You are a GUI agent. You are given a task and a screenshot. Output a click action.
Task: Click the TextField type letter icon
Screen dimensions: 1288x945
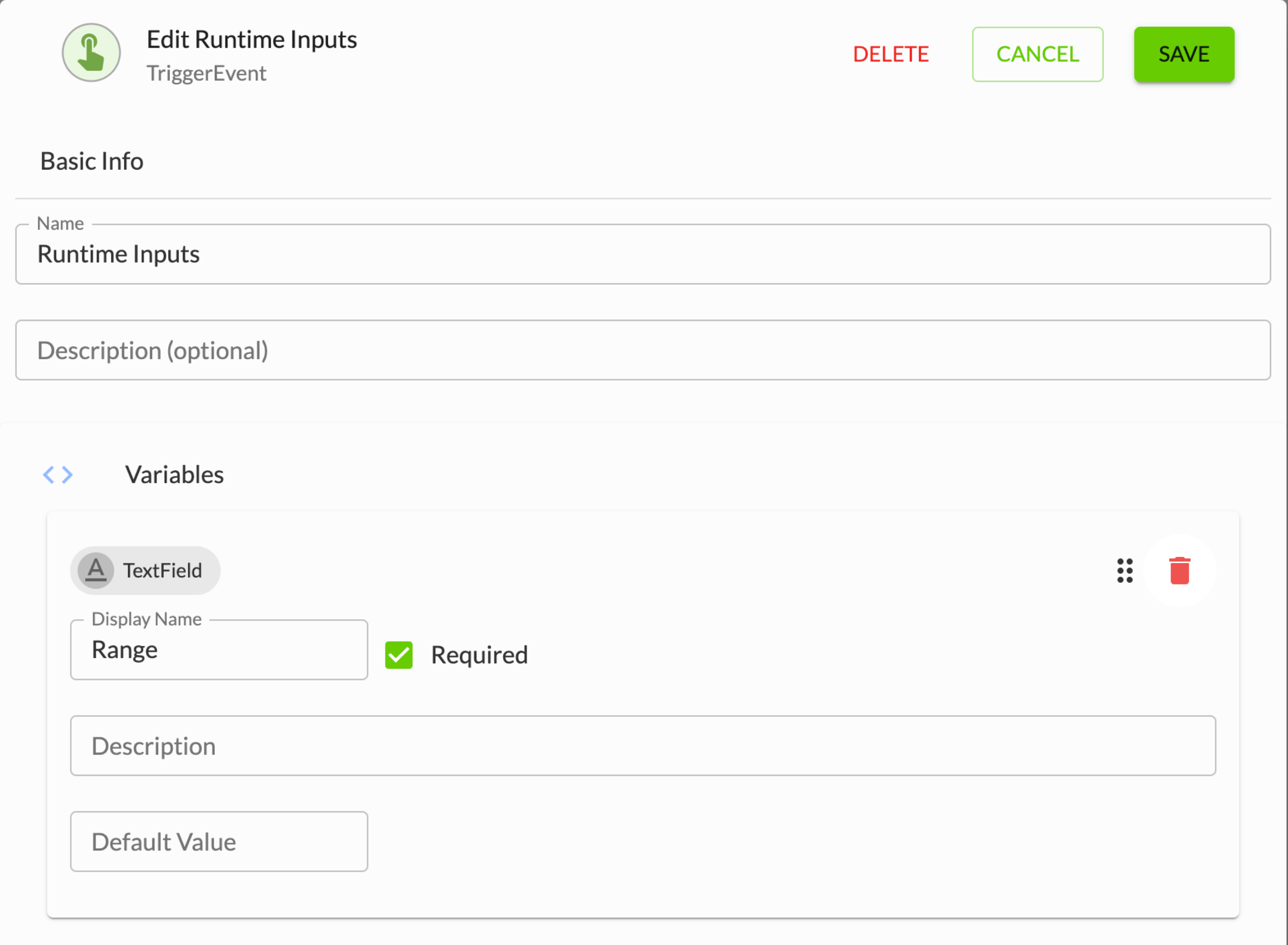[95, 570]
